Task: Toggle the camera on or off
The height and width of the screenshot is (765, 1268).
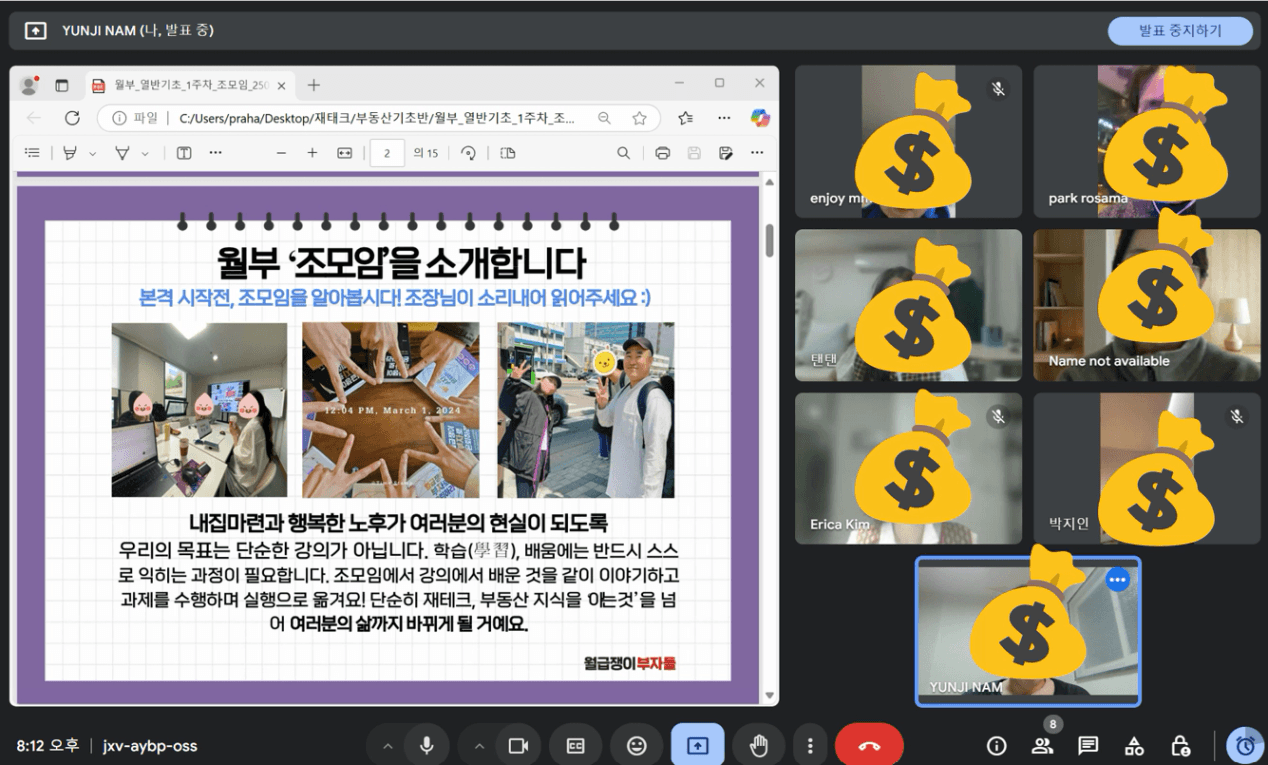Action: [518, 746]
